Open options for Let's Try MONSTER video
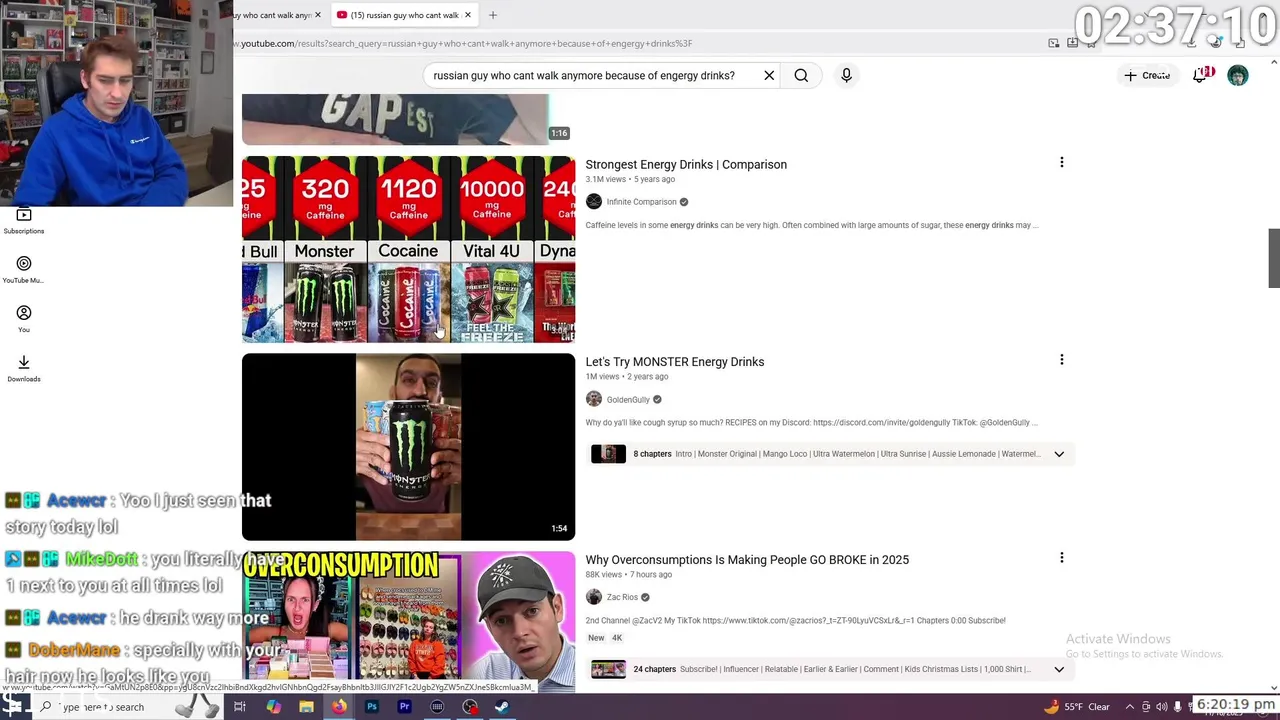The height and width of the screenshot is (720, 1280). pos(1061,359)
